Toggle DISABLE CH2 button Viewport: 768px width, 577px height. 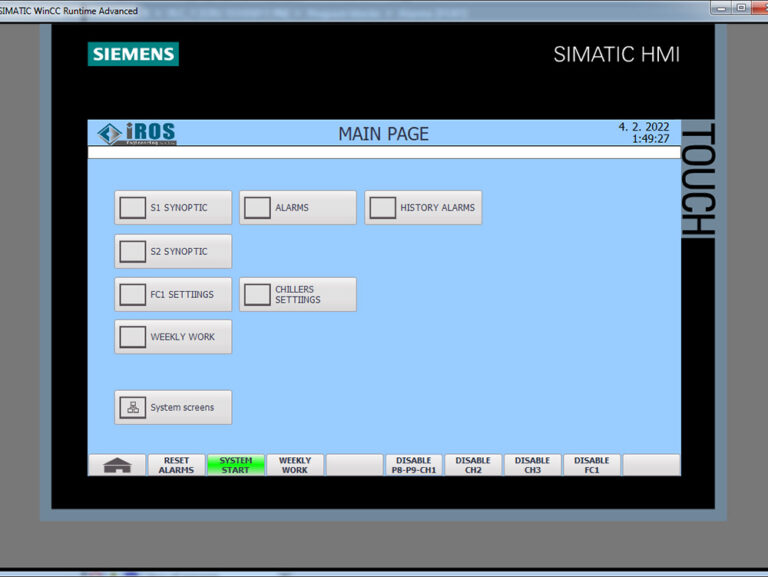coord(473,465)
